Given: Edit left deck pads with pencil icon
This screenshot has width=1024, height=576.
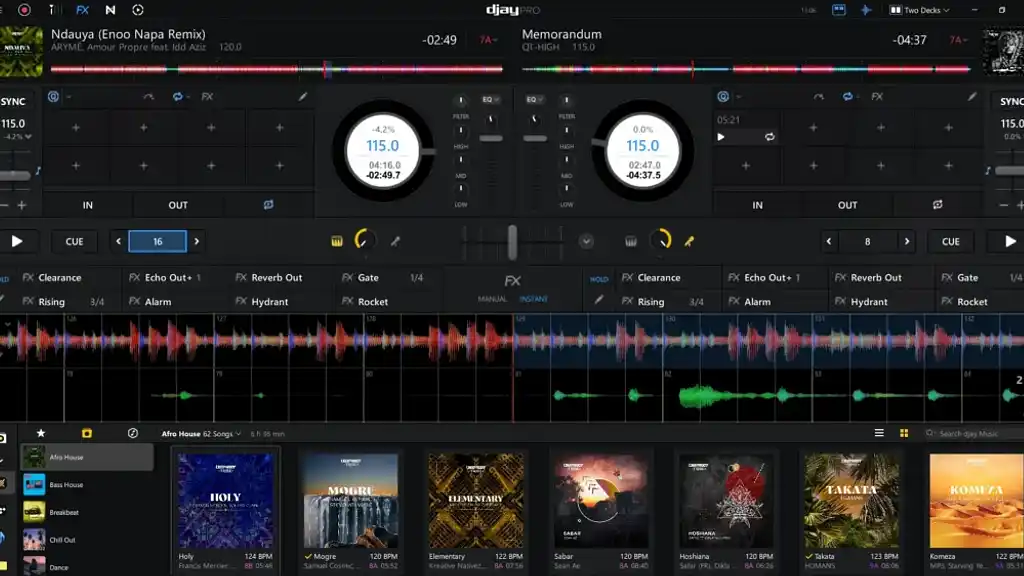Looking at the screenshot, I should click(303, 97).
